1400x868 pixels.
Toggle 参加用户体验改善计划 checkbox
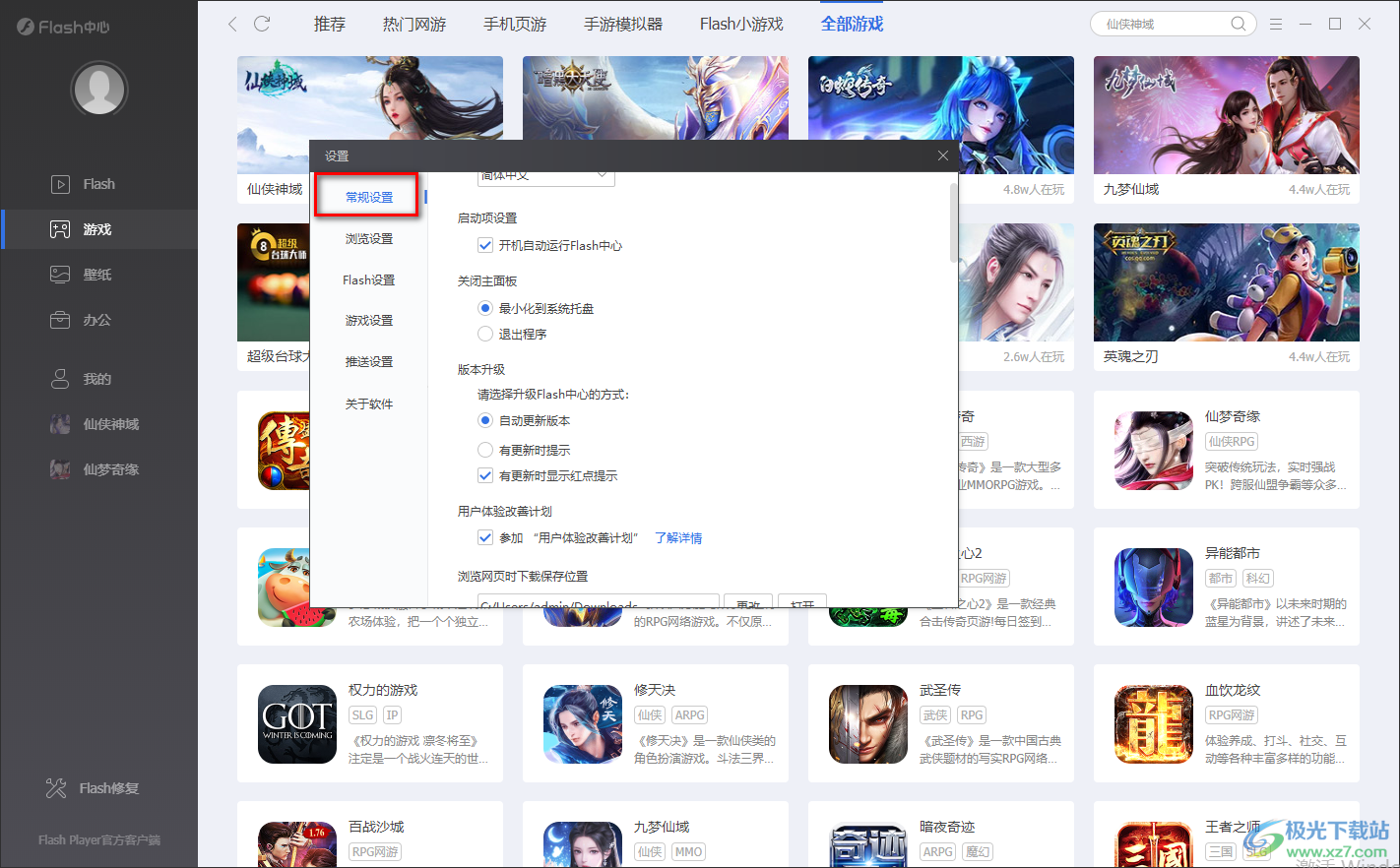click(x=485, y=537)
